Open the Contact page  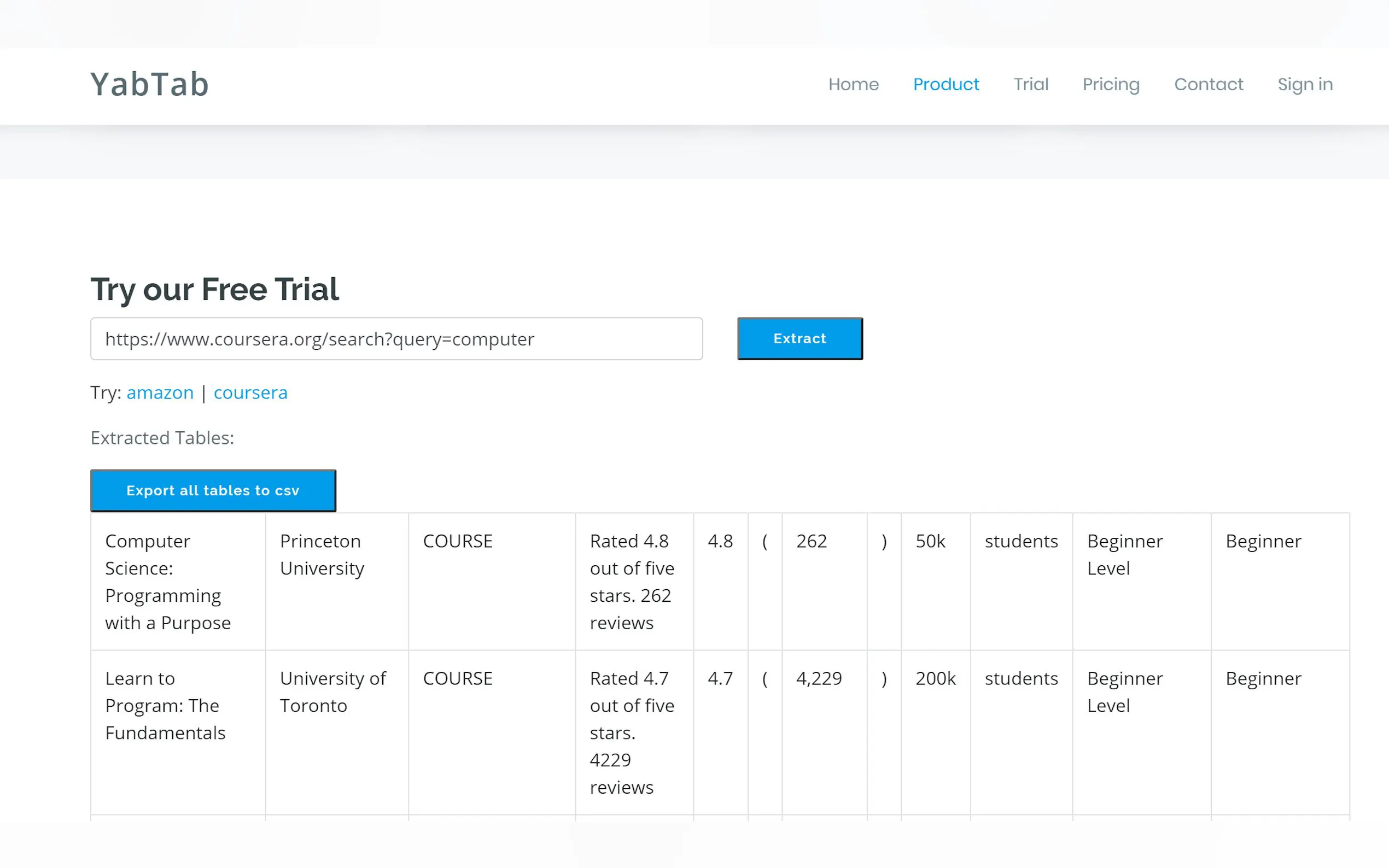[1208, 84]
